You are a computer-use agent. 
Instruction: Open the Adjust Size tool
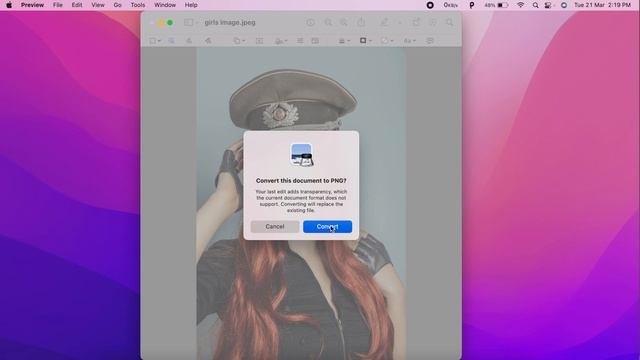click(x=315, y=41)
